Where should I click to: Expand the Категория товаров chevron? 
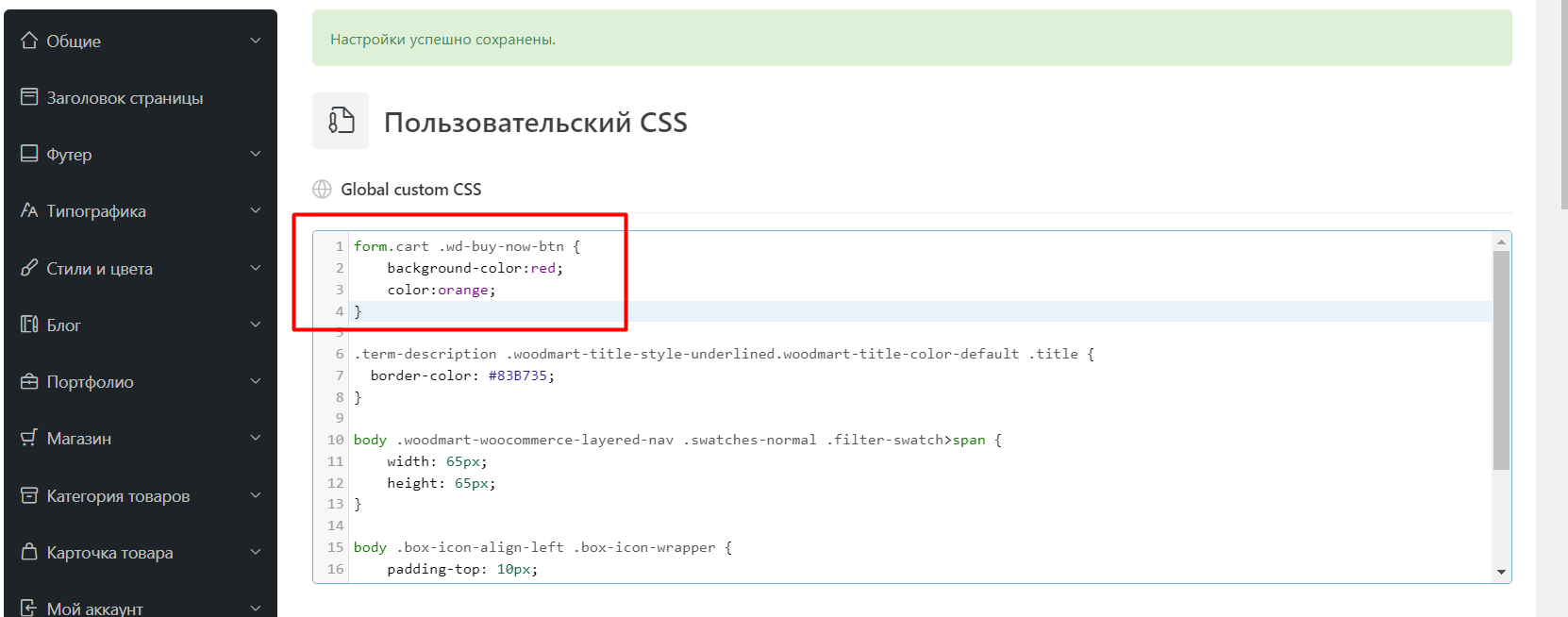(256, 495)
